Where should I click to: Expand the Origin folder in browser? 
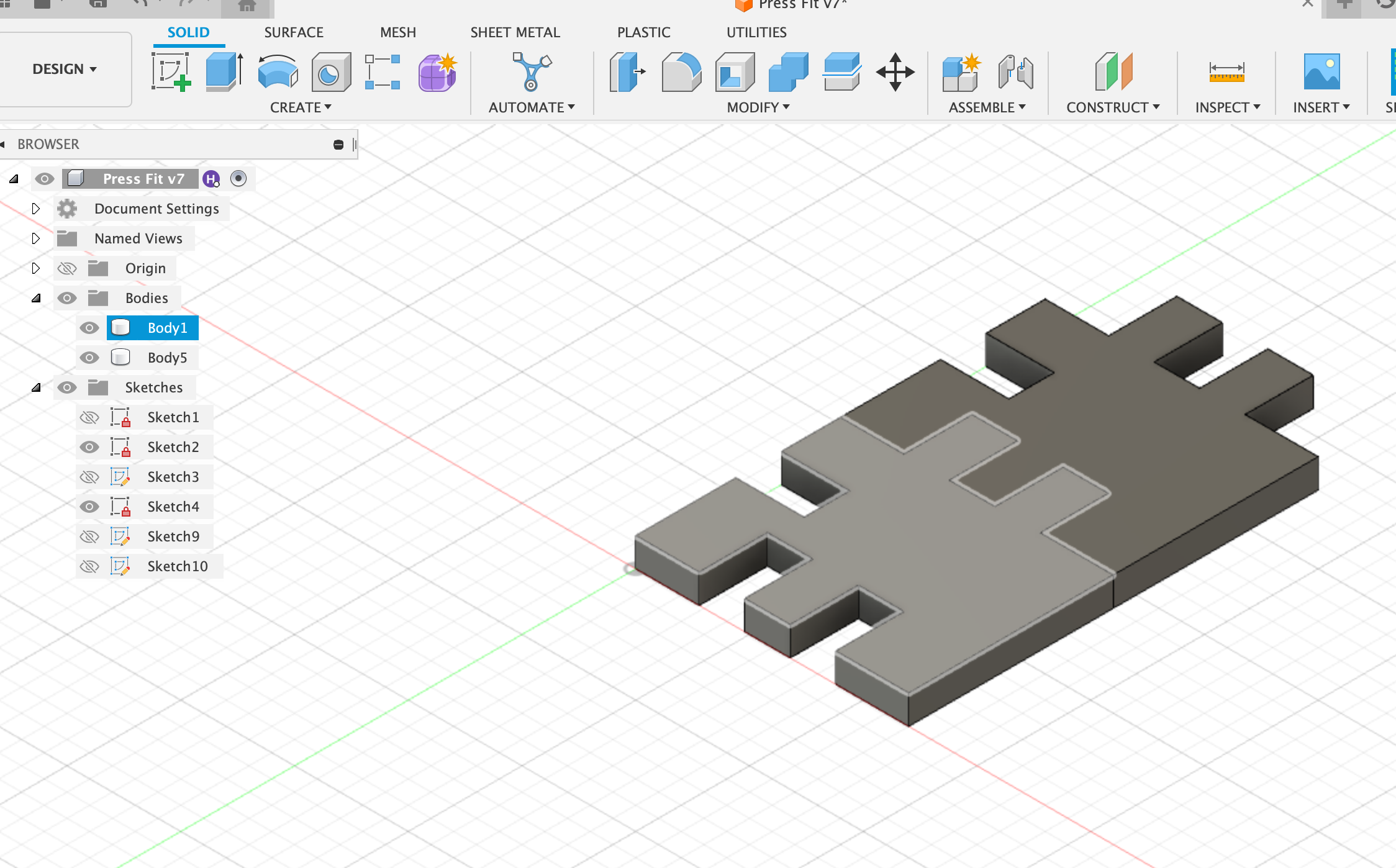[35, 267]
